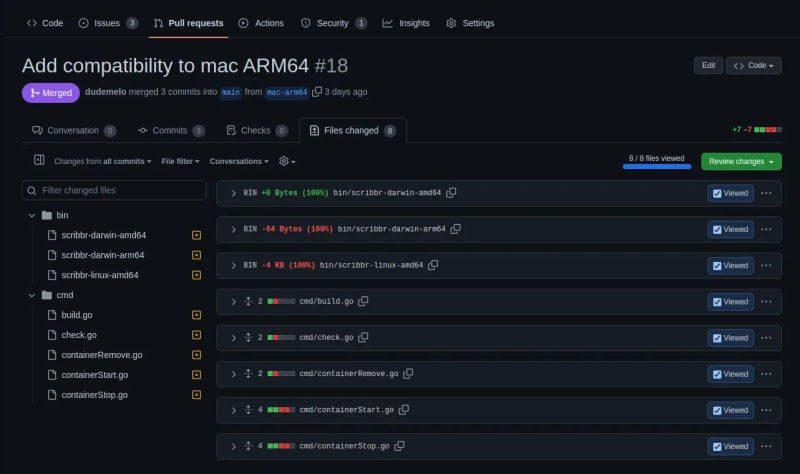This screenshot has width=800, height=474.
Task: Uncheck Viewed for cmd/build.go
Action: (730, 302)
